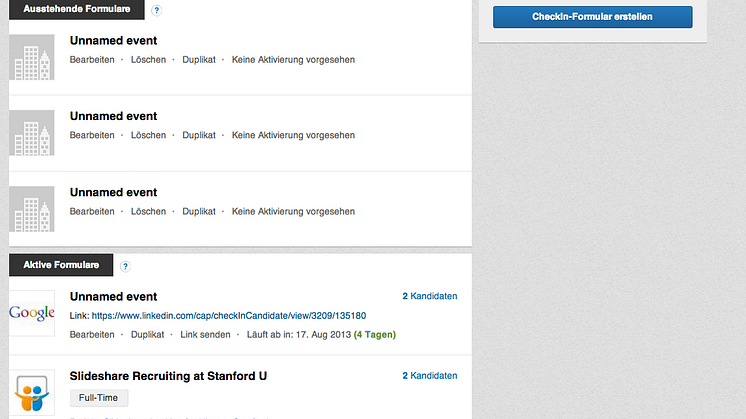This screenshot has width=746, height=419.
Task: Click the Full-Time tag under Slideshare Recruiting
Action: (x=99, y=398)
